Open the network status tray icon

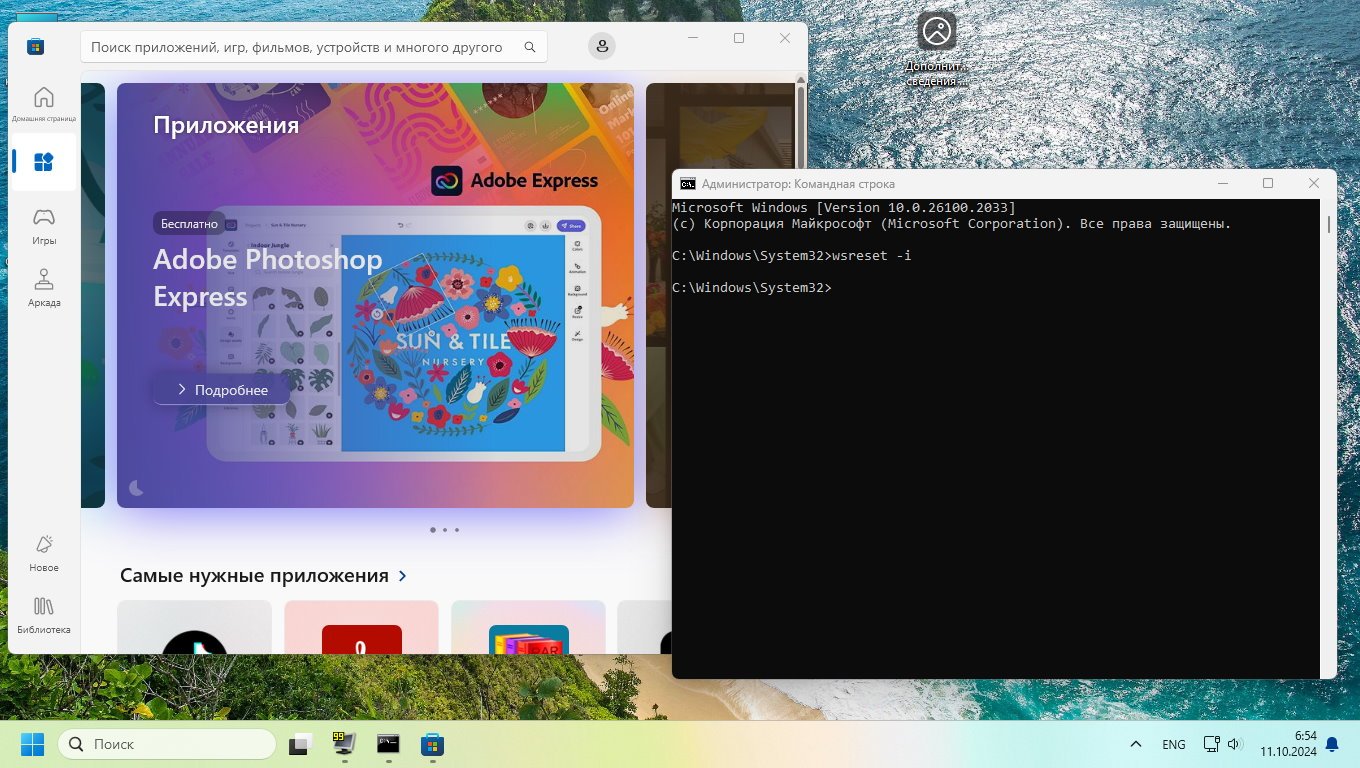[1212, 744]
